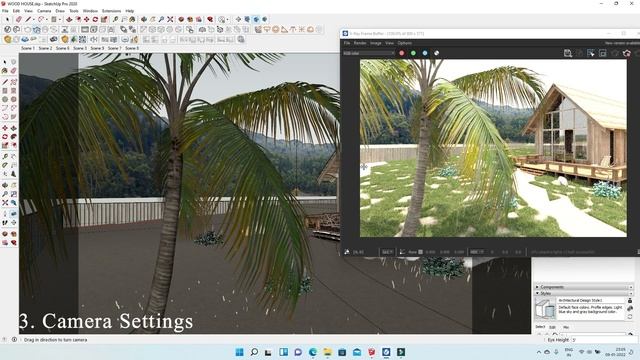Select Section Plane in left tool set
Screen dimensions: 640x360
13,222
